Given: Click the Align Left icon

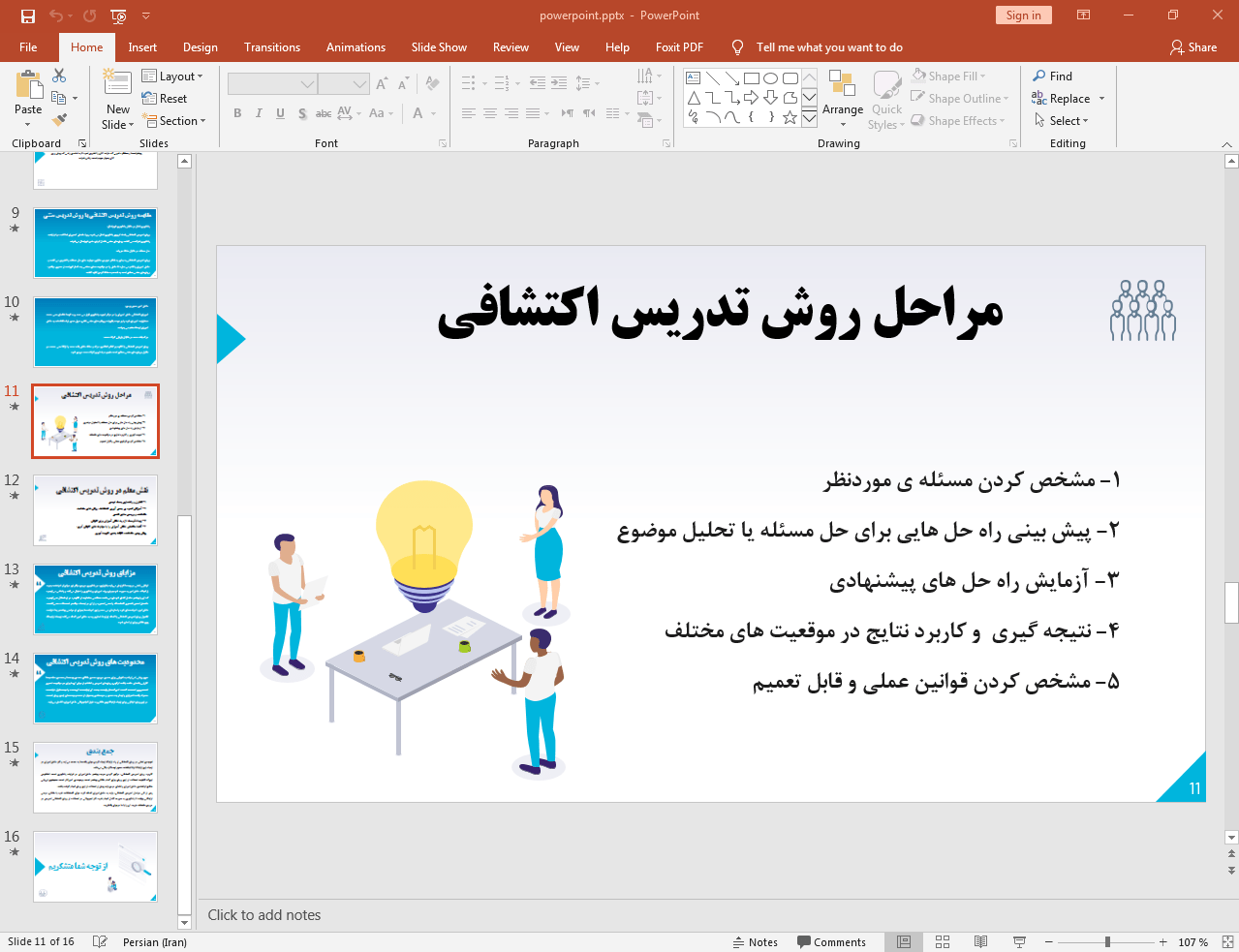Looking at the screenshot, I should [469, 113].
